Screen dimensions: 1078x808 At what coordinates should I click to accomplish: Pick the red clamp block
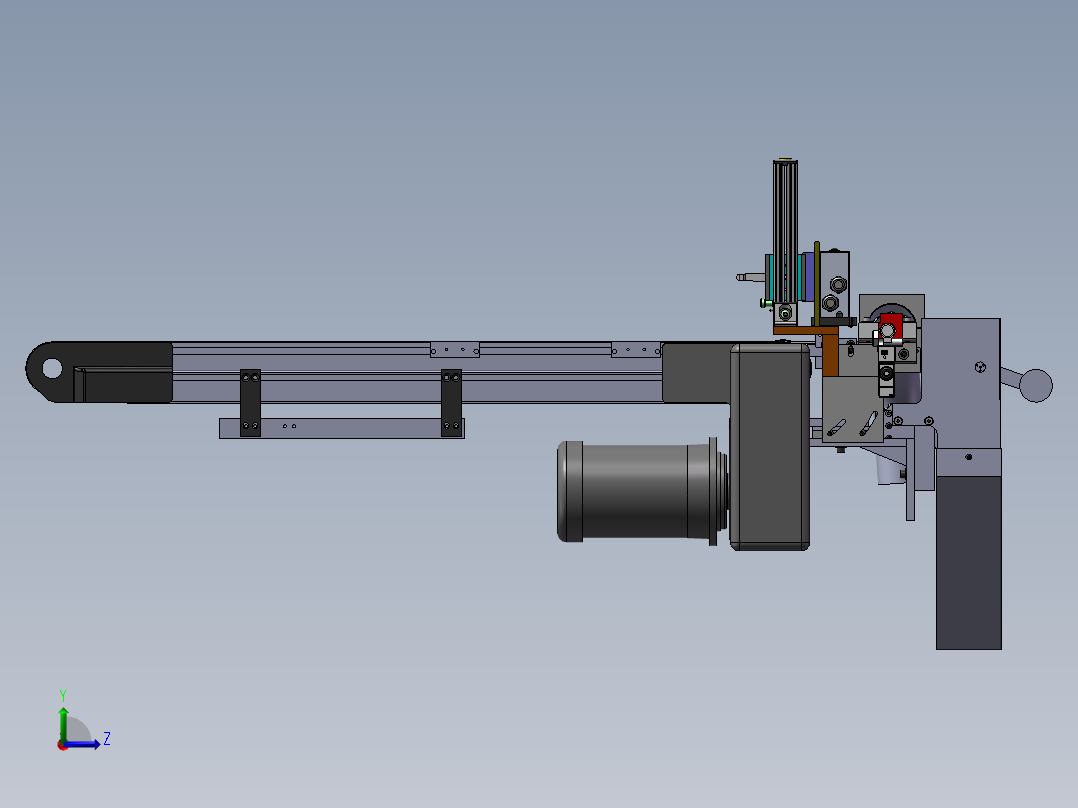point(892,325)
